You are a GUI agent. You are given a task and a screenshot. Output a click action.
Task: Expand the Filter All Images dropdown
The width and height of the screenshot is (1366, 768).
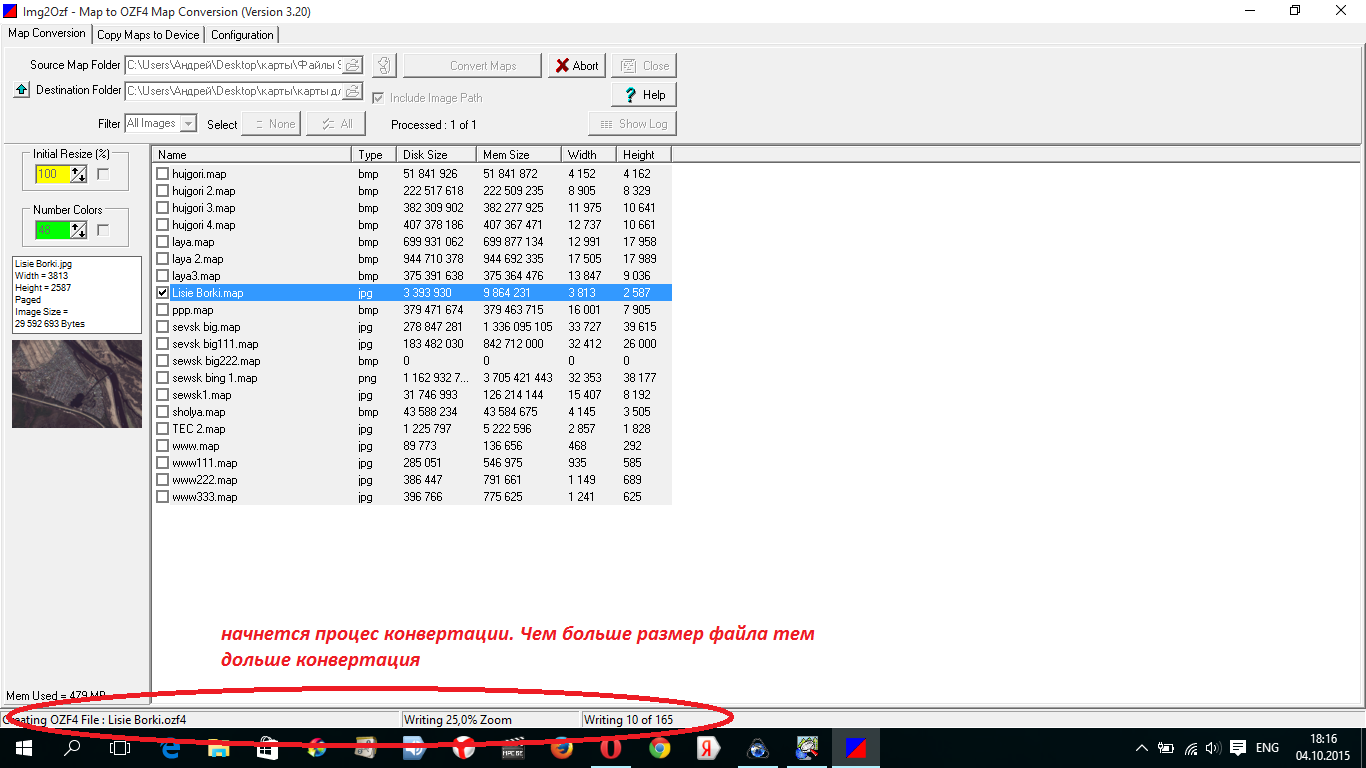click(188, 124)
